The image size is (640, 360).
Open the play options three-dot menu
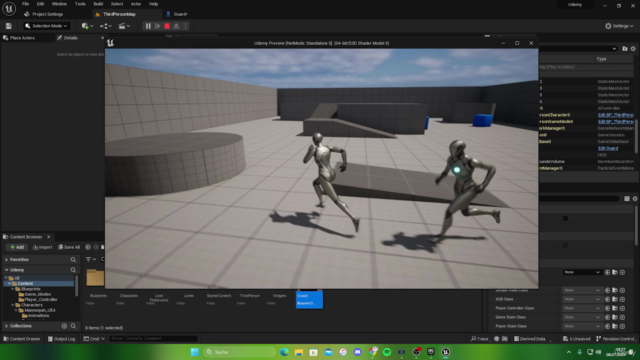coord(186,26)
